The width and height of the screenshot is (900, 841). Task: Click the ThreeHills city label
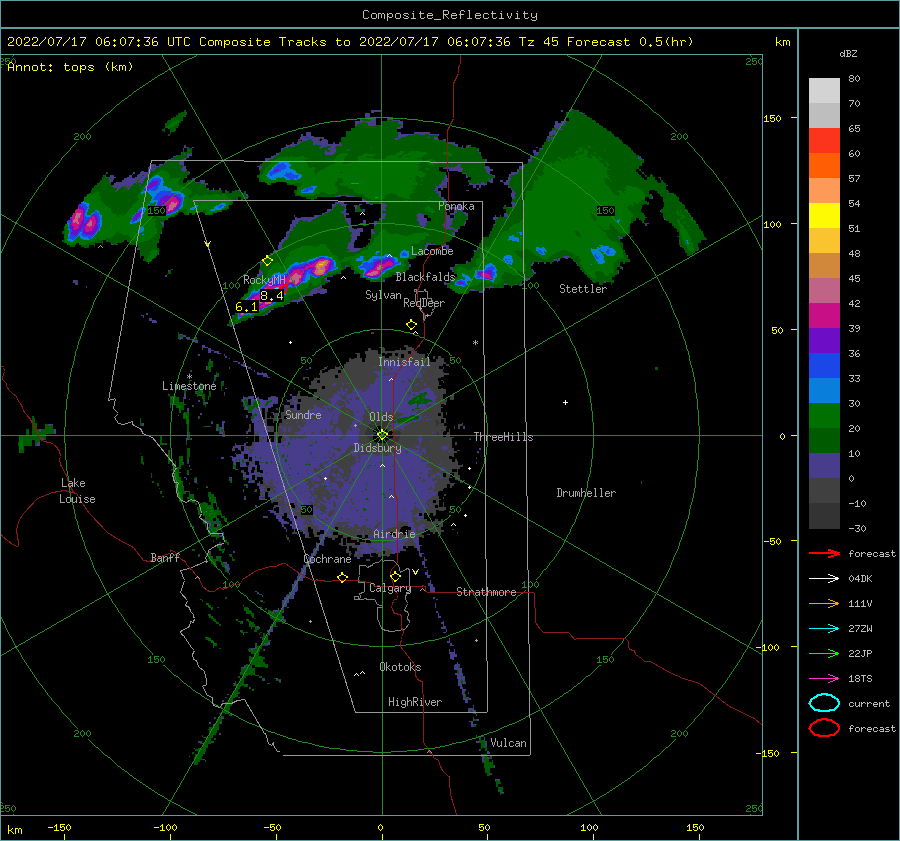503,437
